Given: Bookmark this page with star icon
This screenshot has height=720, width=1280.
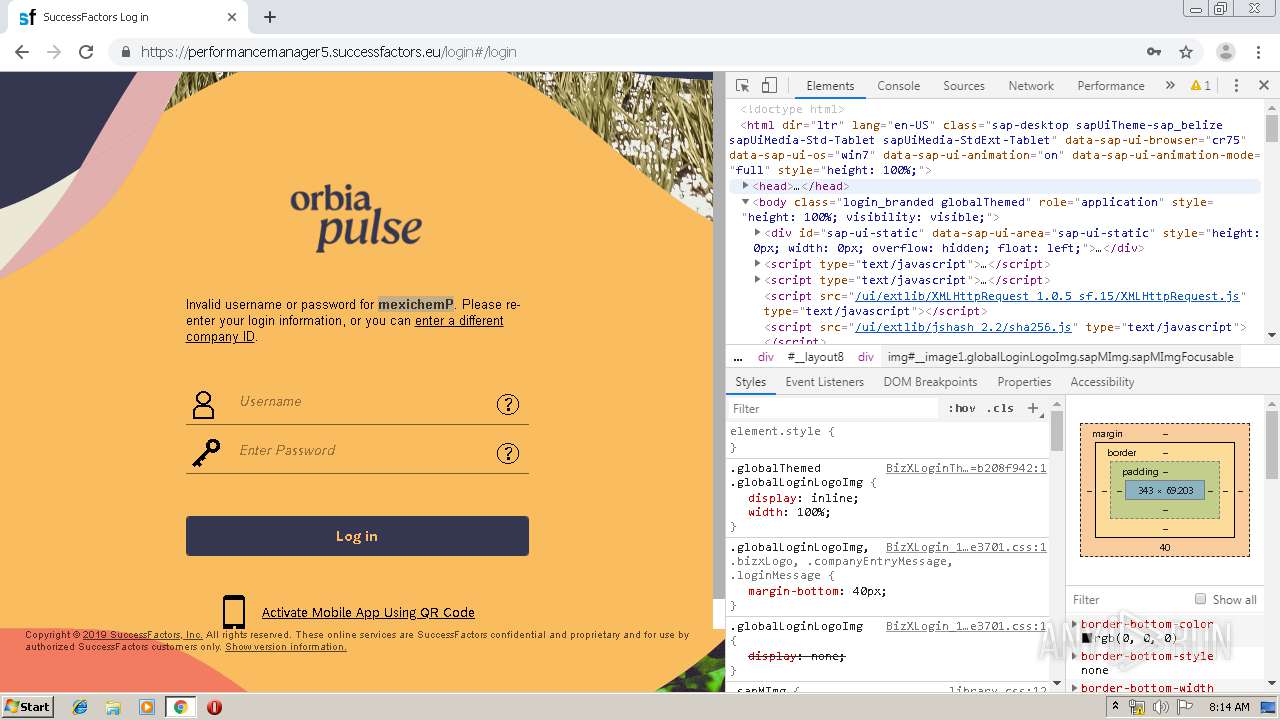Looking at the screenshot, I should point(1186,52).
